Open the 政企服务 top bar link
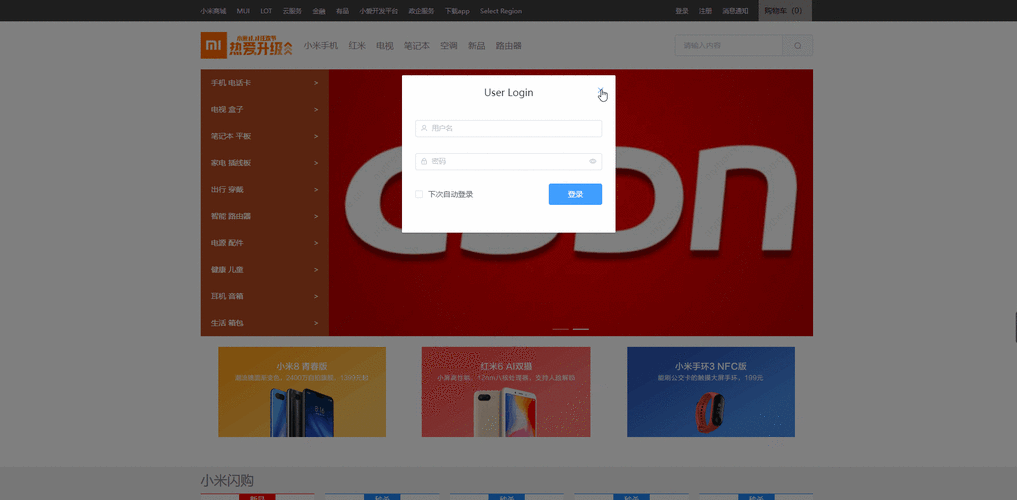This screenshot has height=500, width=1017. [422, 11]
